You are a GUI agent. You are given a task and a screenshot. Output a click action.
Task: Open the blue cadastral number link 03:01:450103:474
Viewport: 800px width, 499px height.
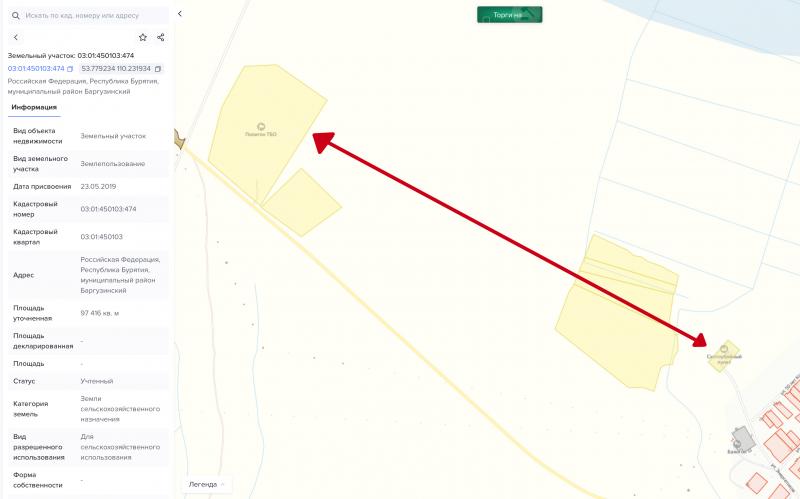[x=36, y=68]
